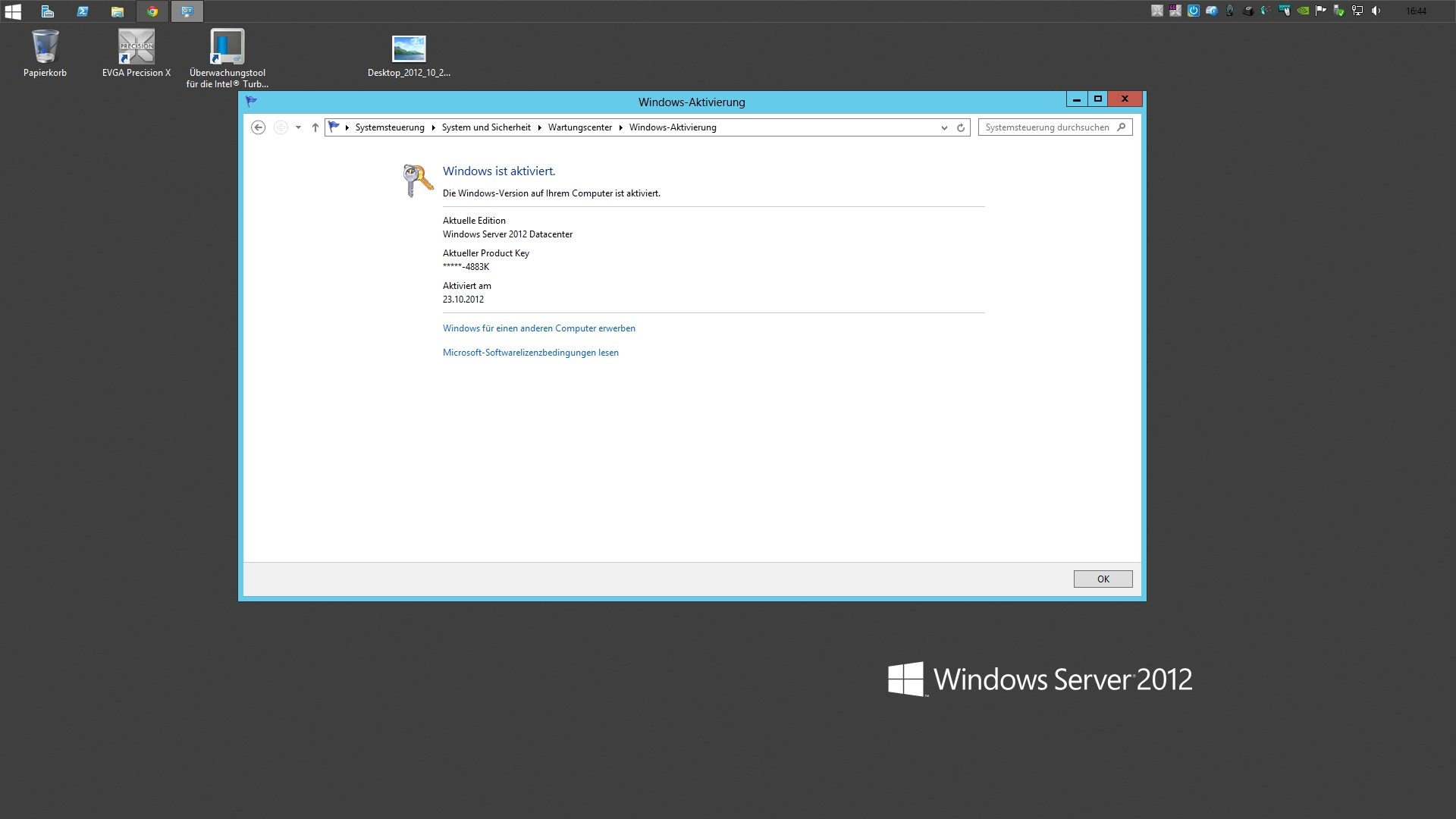Open the Microsoft-Softwarelizenzbedingungen lesen link
Screen dimensions: 1456x819
[x=530, y=353]
